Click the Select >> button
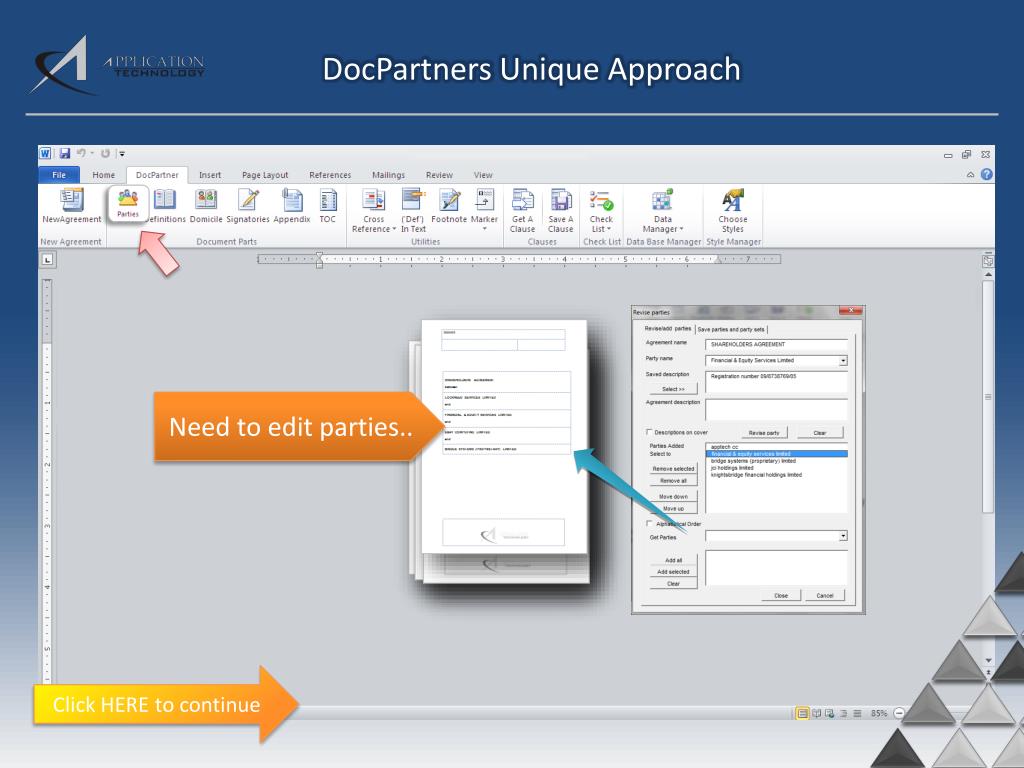 pos(673,389)
